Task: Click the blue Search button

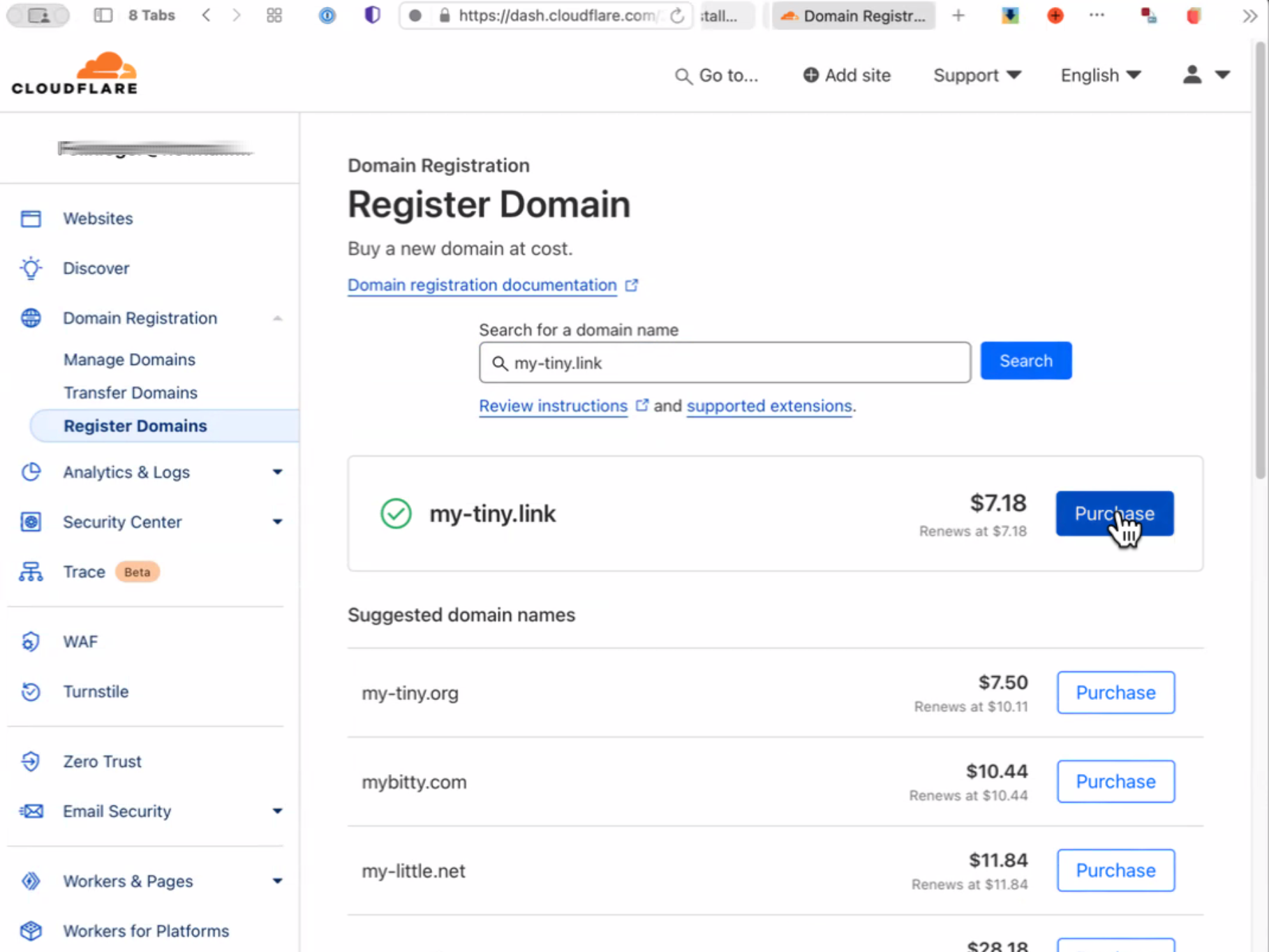Action: pyautogui.click(x=1026, y=361)
